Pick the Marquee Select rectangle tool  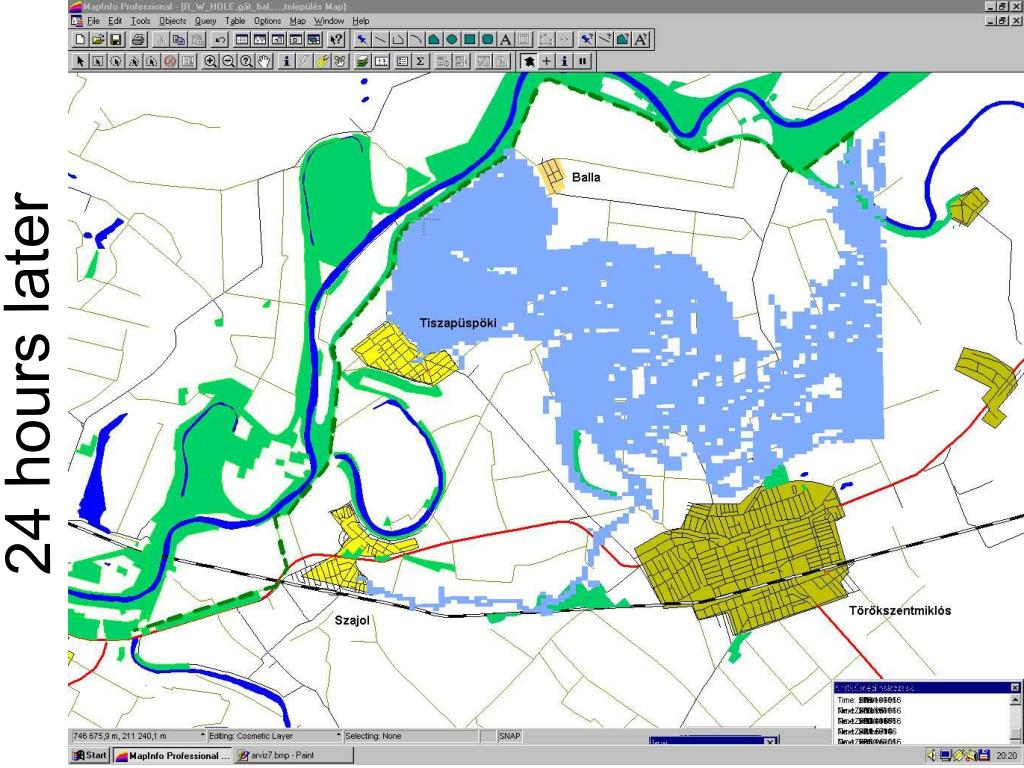coord(98,61)
